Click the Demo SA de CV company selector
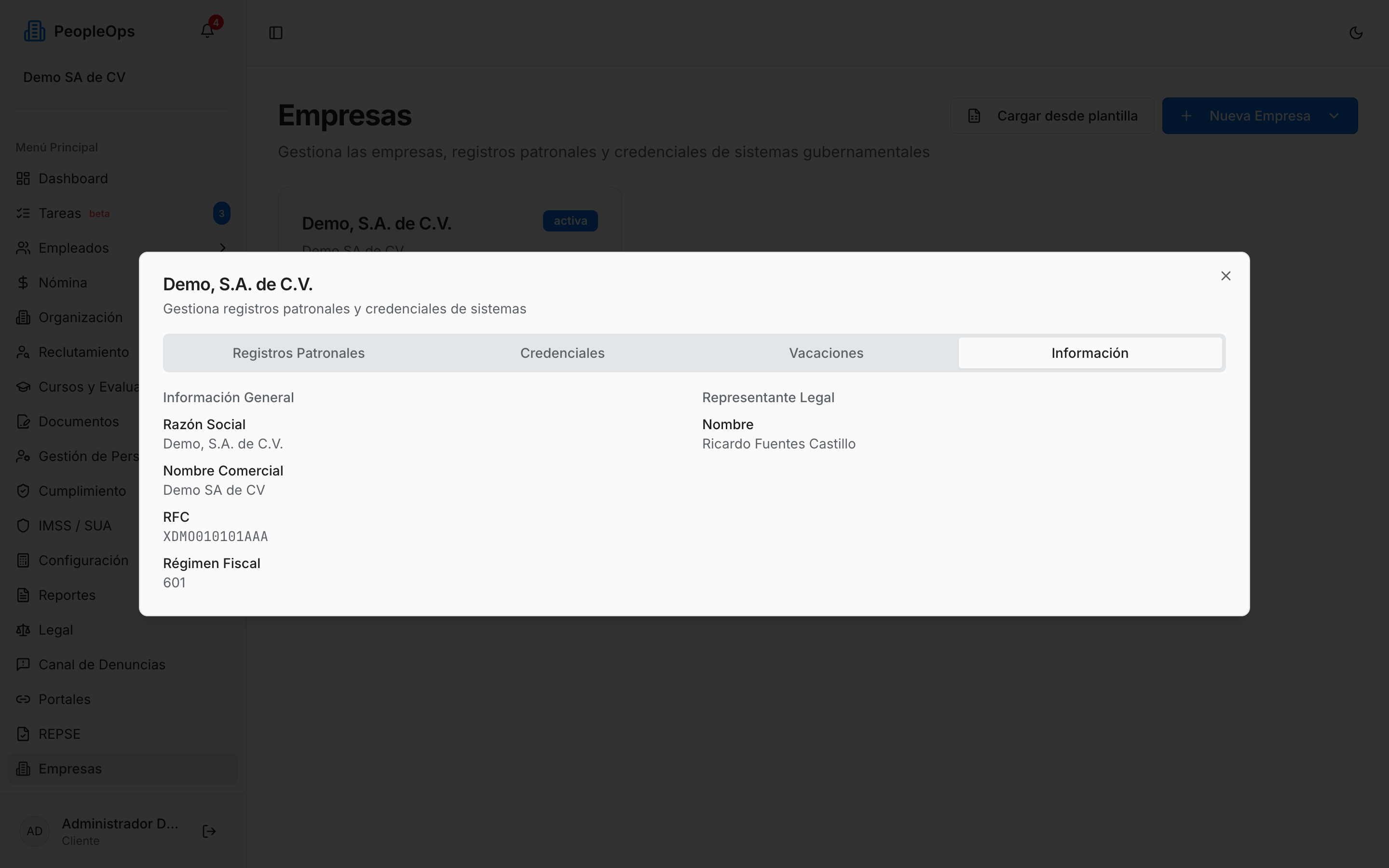1389x868 pixels. (74, 78)
